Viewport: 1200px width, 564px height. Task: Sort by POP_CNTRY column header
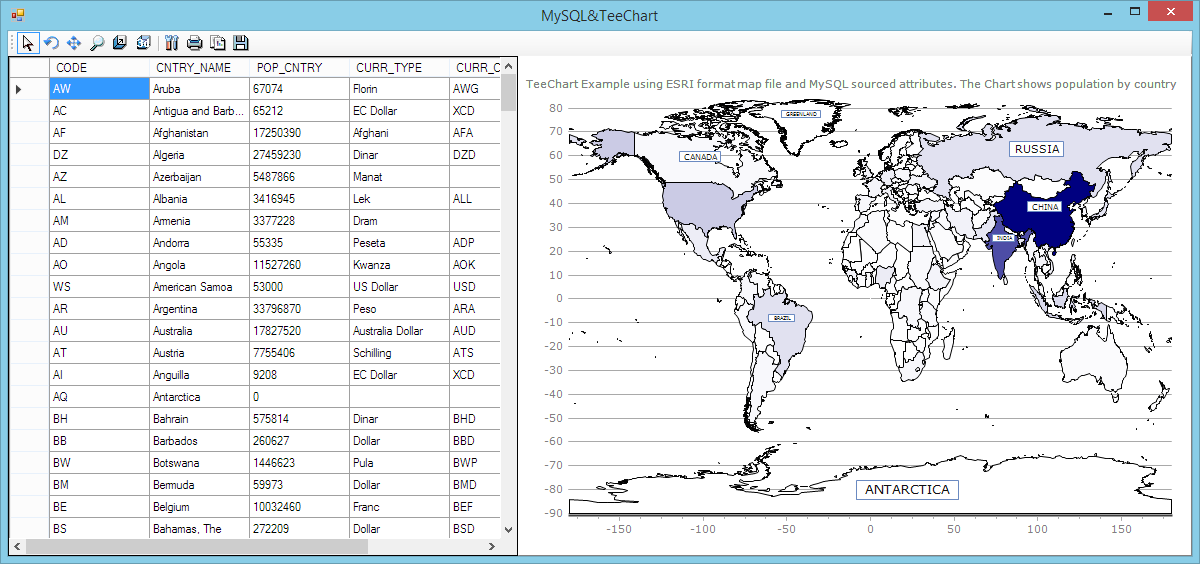pos(299,67)
